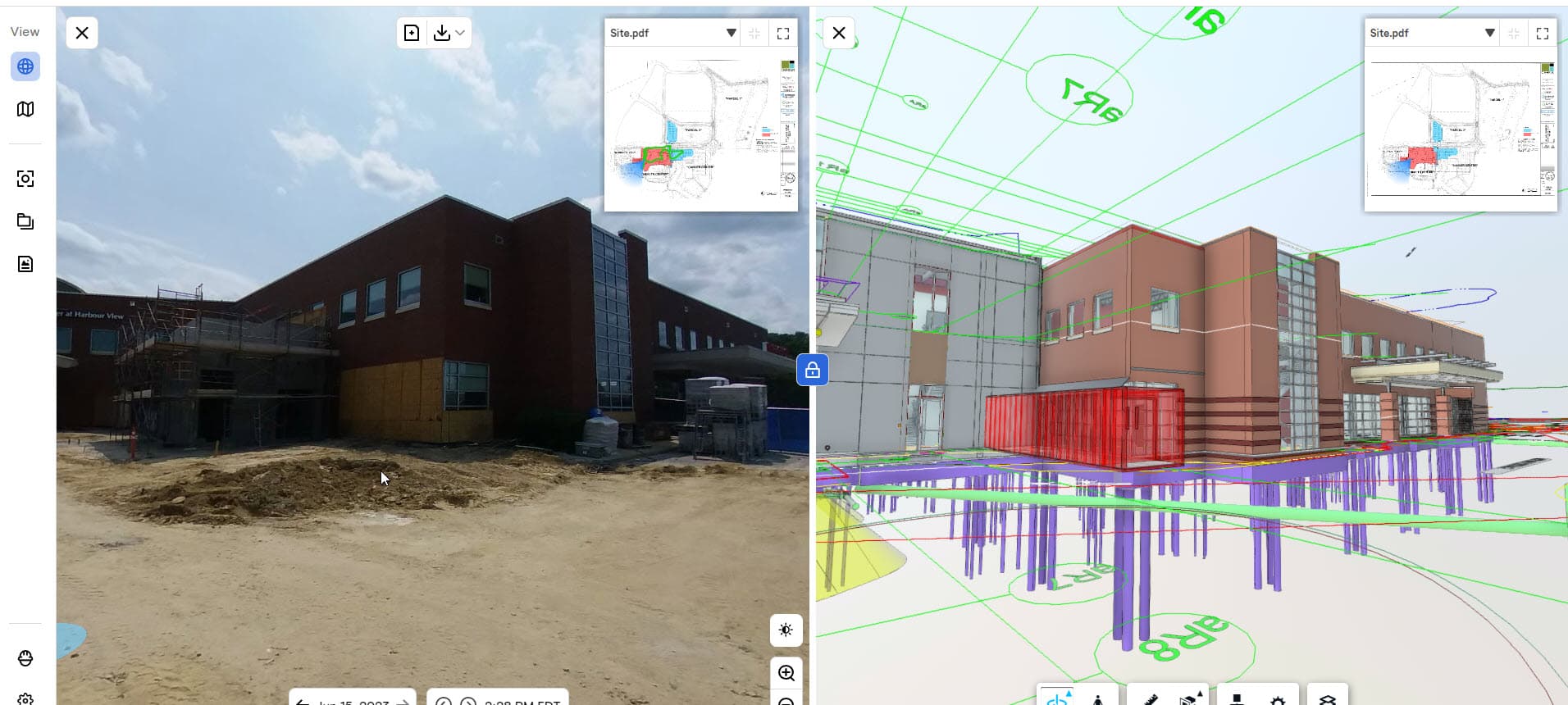The height and width of the screenshot is (705, 1568).
Task: Switch to first-person walk mode
Action: click(x=1097, y=699)
